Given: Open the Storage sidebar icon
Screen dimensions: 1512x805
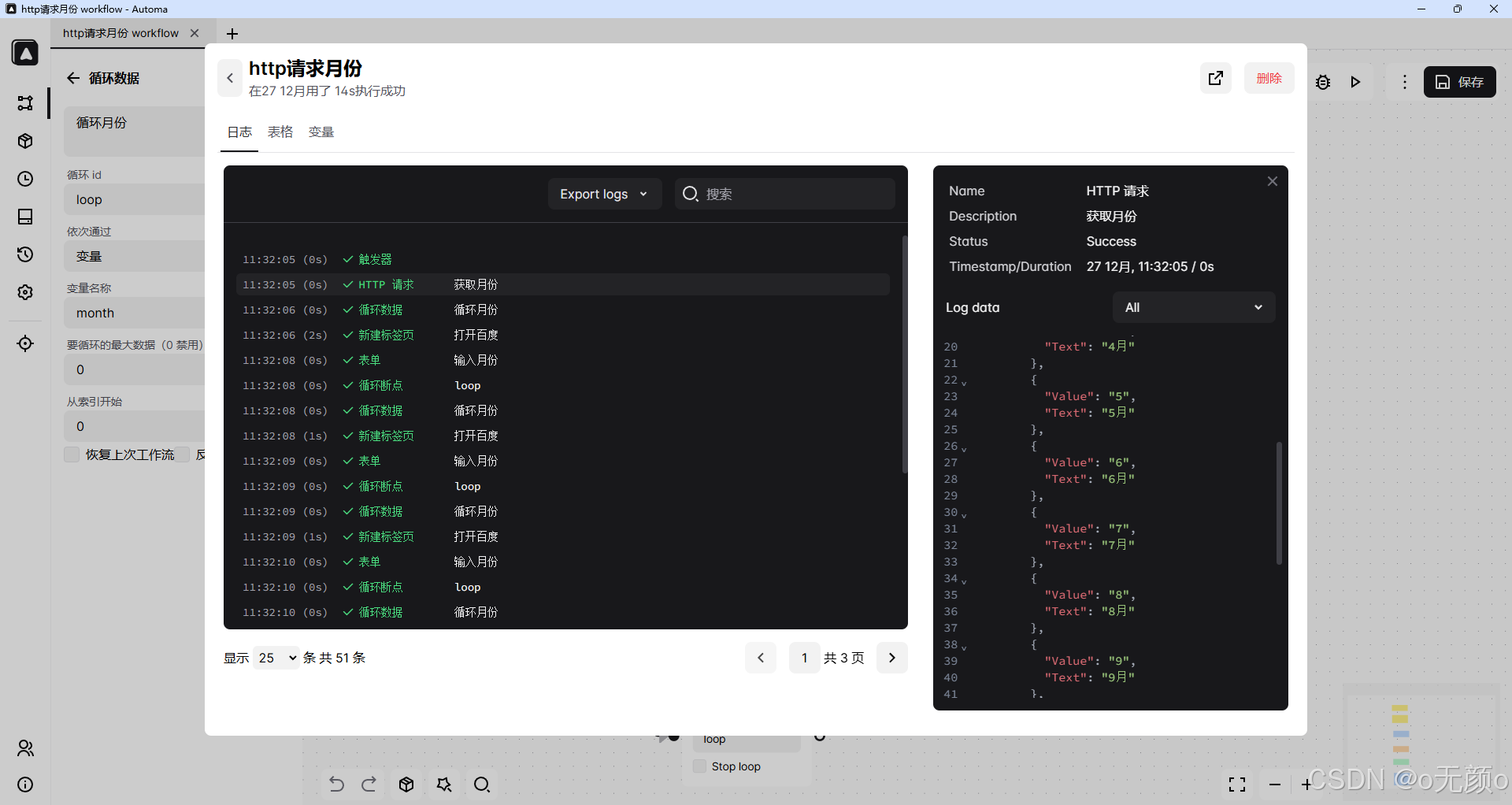Looking at the screenshot, I should 25,217.
